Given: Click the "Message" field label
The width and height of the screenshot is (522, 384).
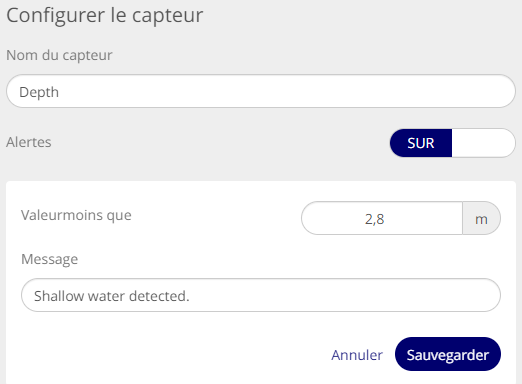Looking at the screenshot, I should [50, 259].
